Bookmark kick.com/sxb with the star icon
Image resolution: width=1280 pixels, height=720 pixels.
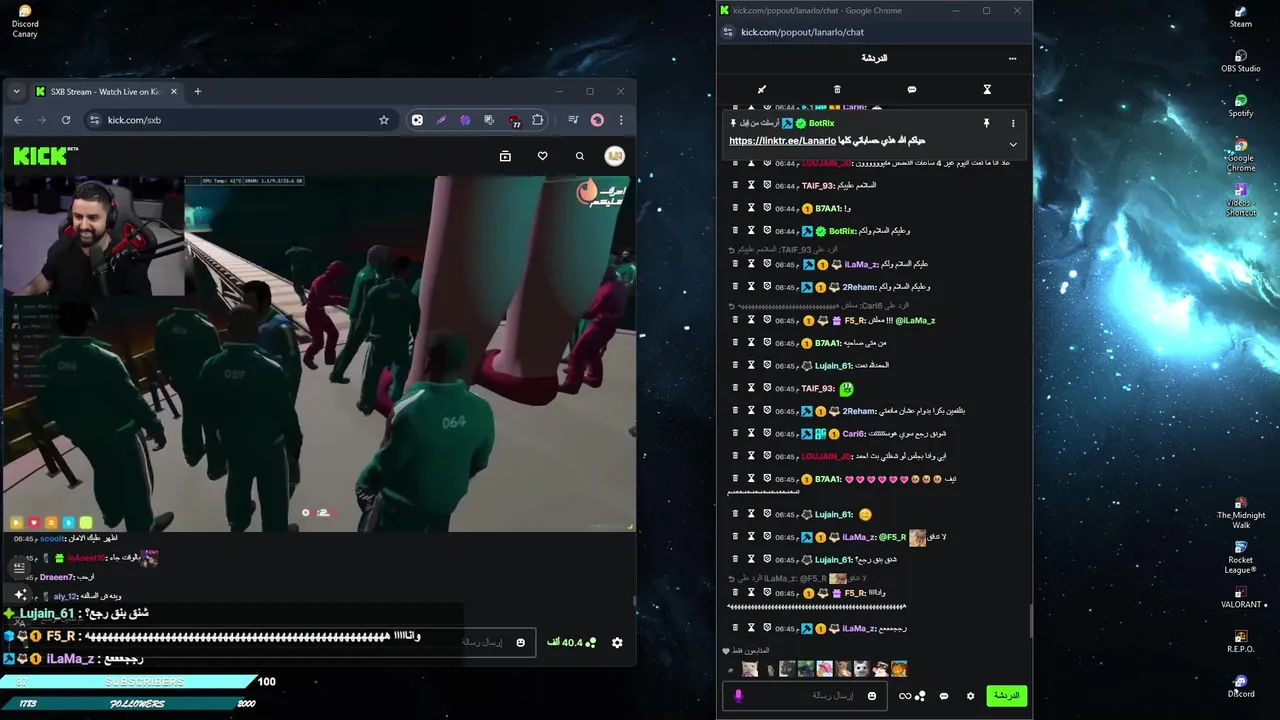pos(383,120)
